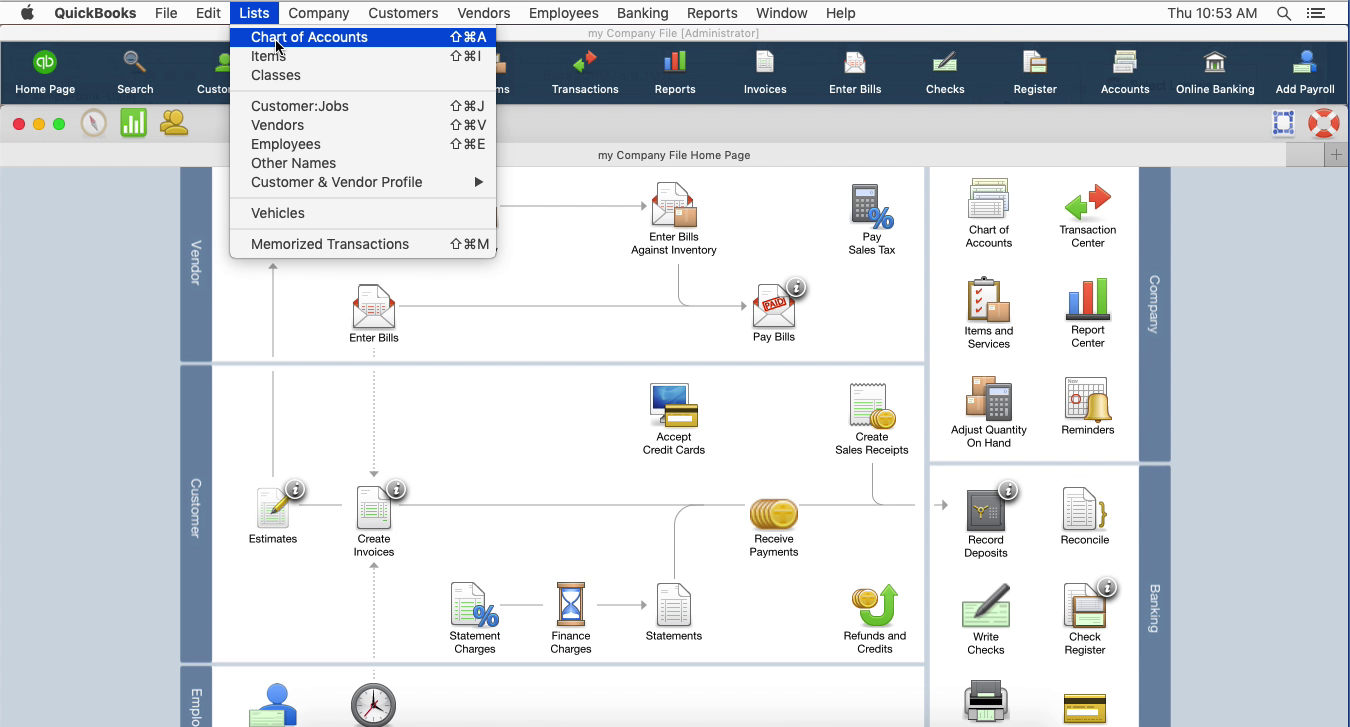Open Enter Bills Against Inventory

(673, 219)
